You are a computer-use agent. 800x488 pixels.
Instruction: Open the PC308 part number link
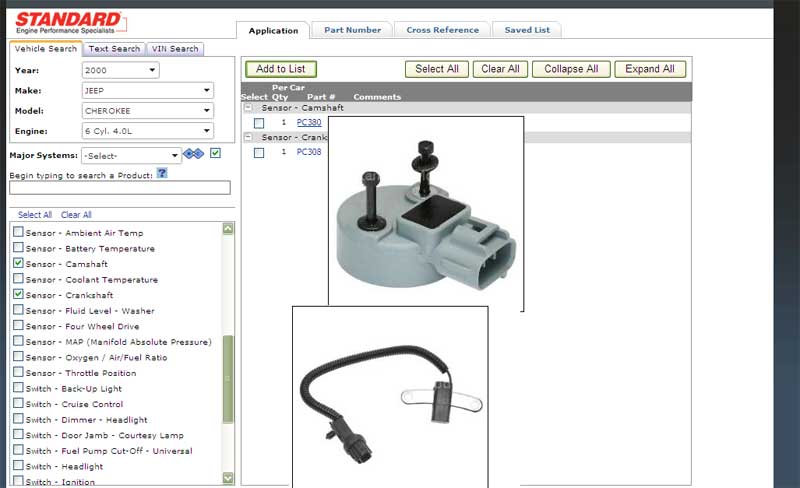coord(309,152)
